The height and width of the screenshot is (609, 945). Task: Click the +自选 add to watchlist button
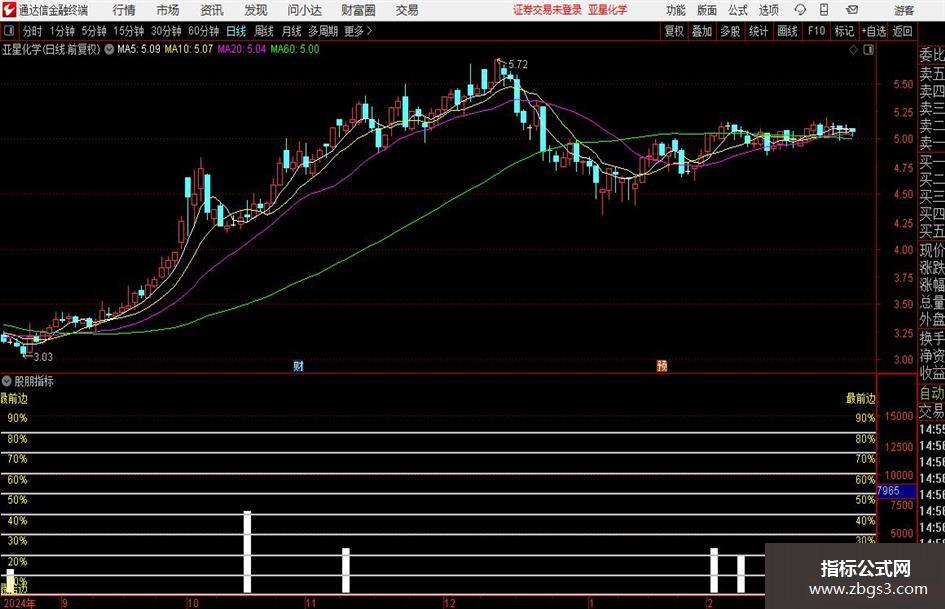tap(874, 31)
